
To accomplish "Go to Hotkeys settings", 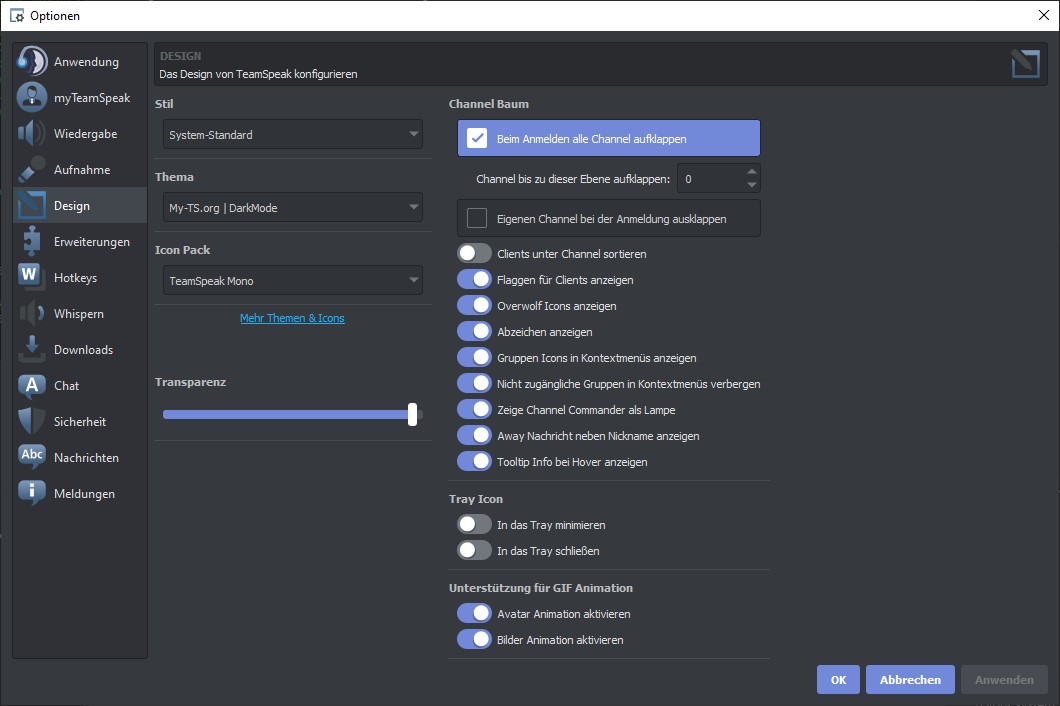I will [80, 277].
